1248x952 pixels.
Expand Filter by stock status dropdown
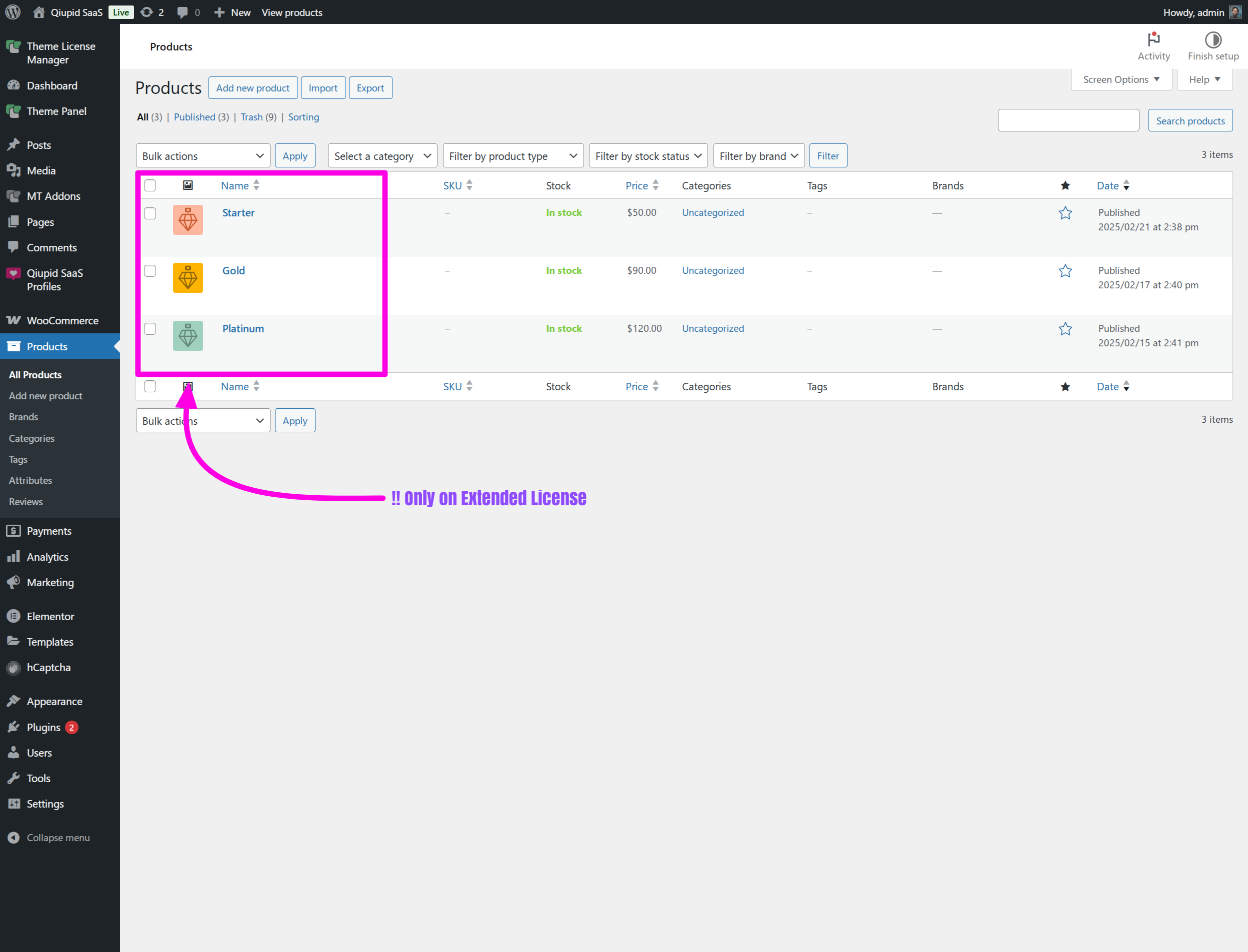click(x=647, y=156)
